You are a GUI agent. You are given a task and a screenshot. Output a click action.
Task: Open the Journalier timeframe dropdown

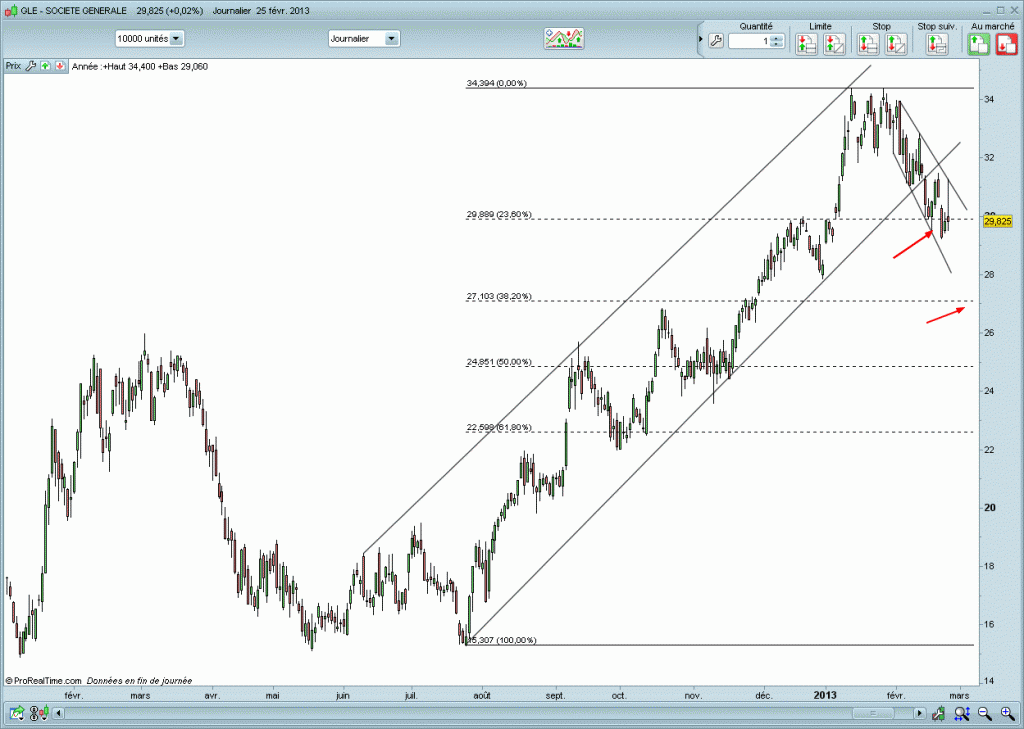pyautogui.click(x=391, y=39)
